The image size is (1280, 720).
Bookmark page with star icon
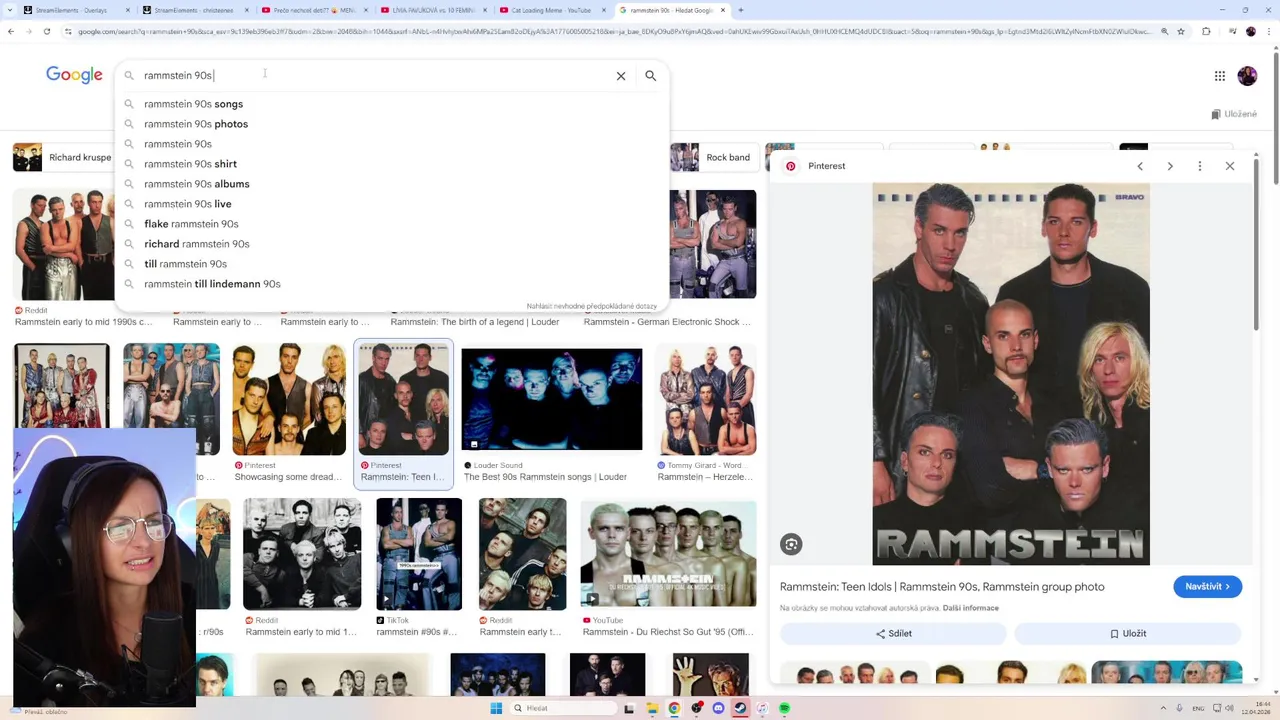click(x=1182, y=32)
